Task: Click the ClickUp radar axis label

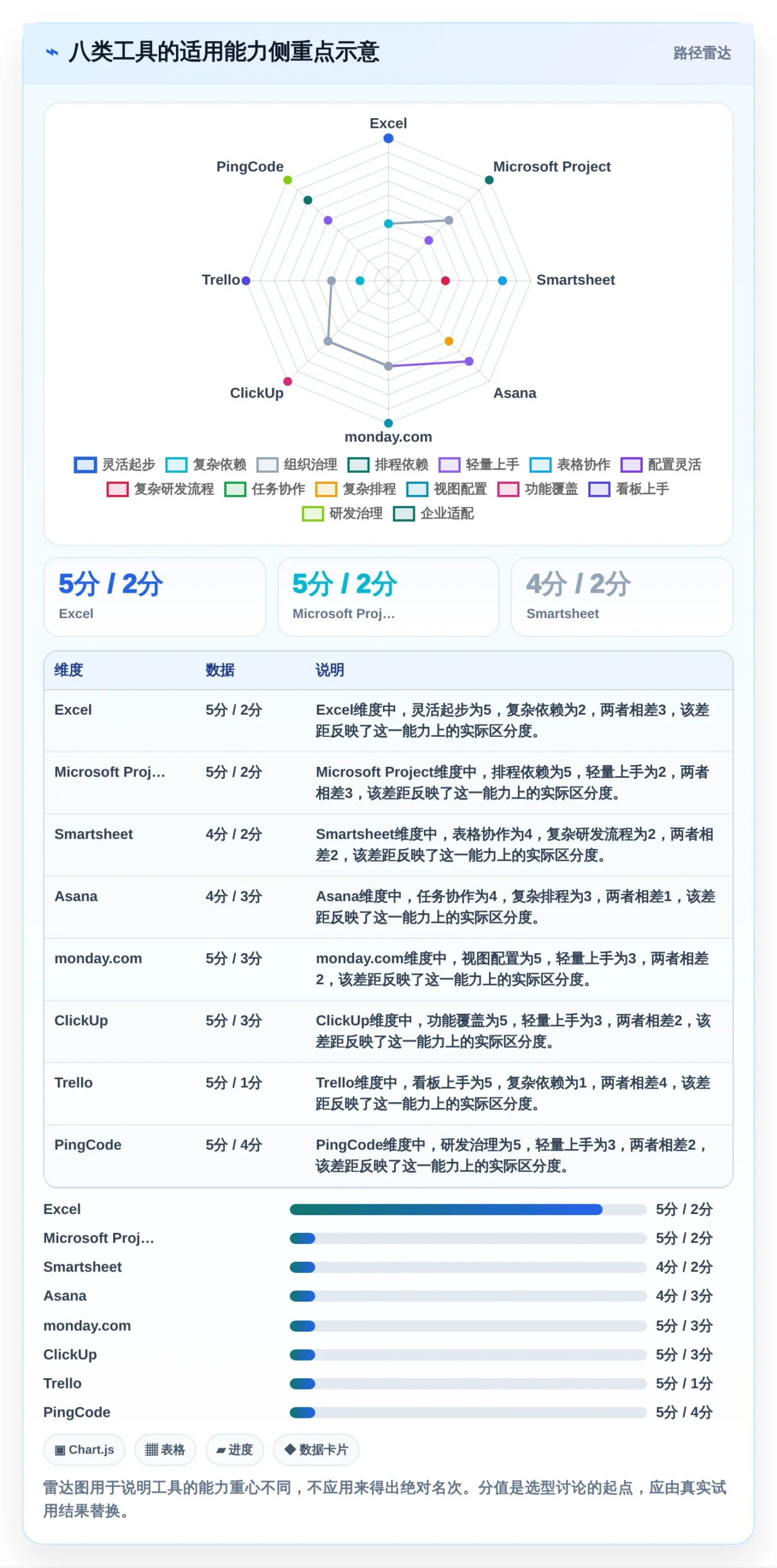Action: coord(257,393)
